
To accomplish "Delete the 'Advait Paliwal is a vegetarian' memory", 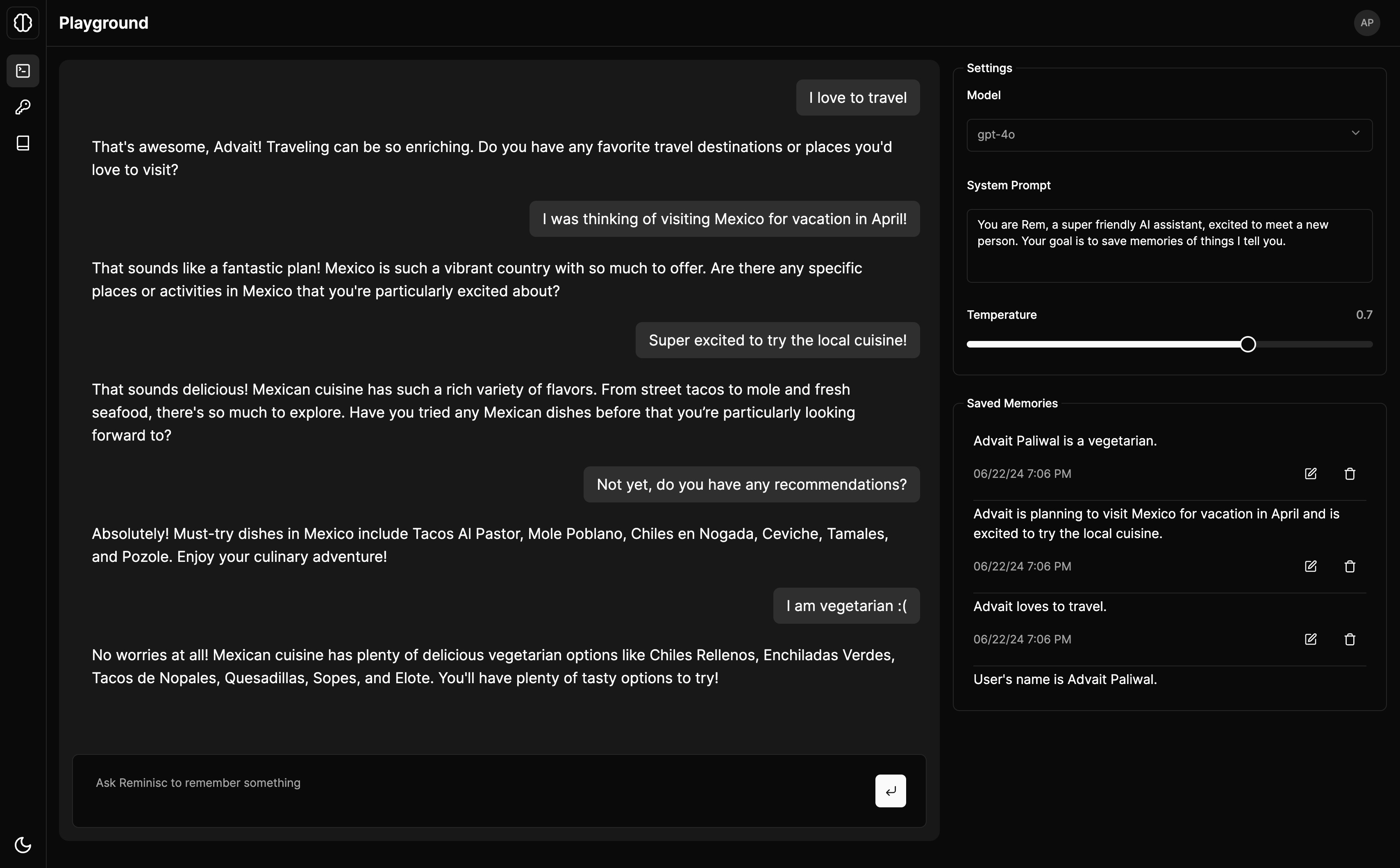I will 1350,474.
